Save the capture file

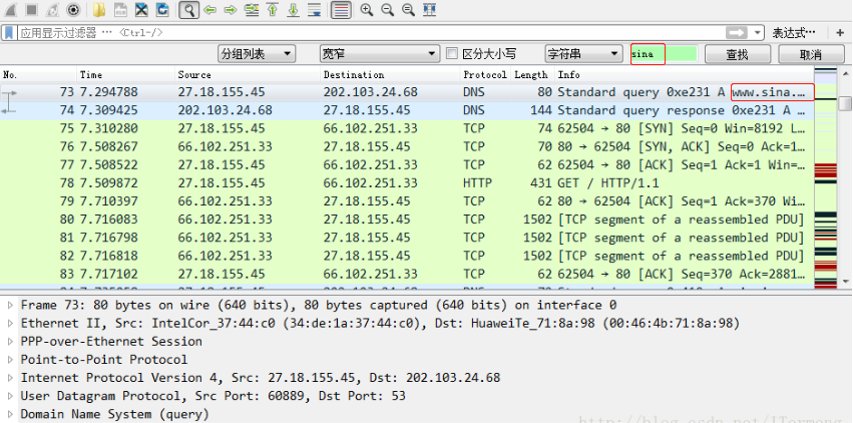[120, 10]
